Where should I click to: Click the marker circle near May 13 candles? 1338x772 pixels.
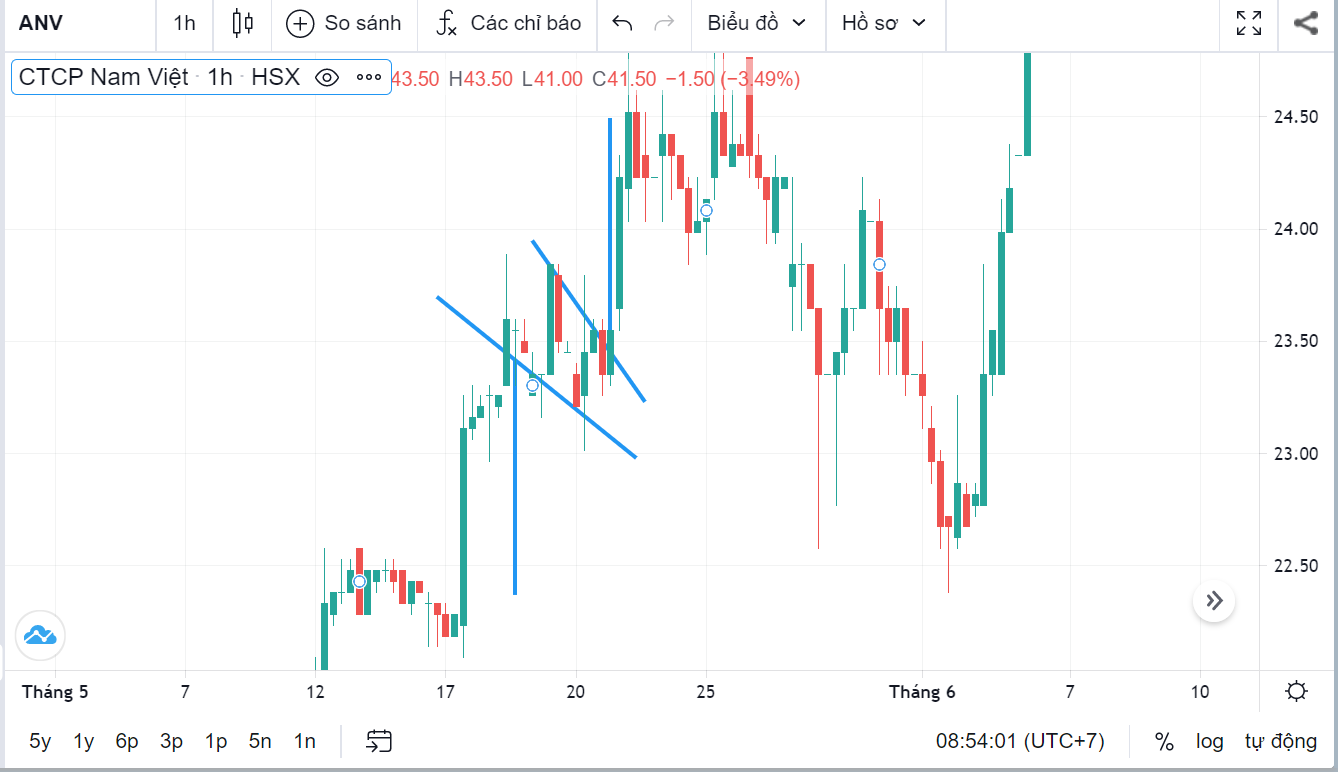click(359, 581)
